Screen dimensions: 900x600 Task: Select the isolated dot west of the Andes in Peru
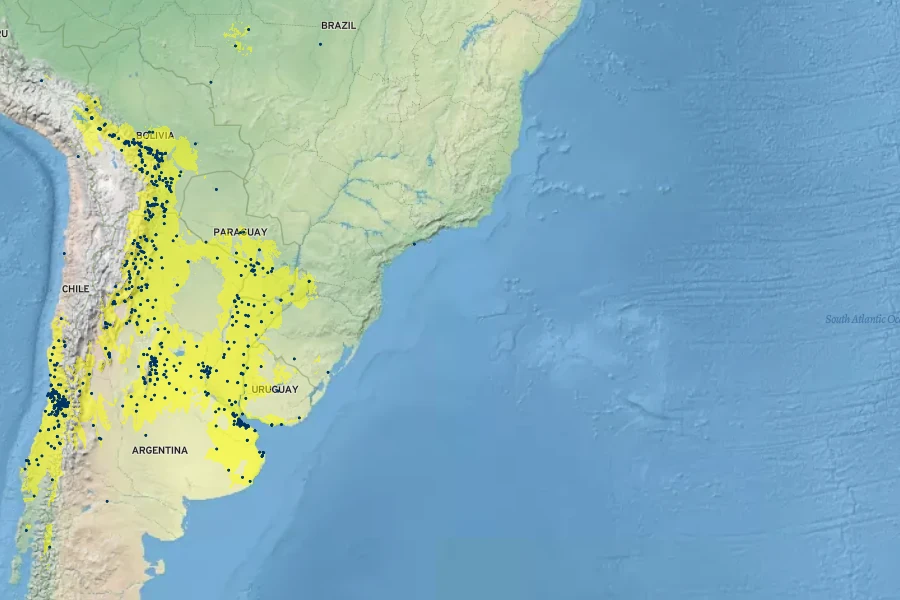(x=41, y=80)
